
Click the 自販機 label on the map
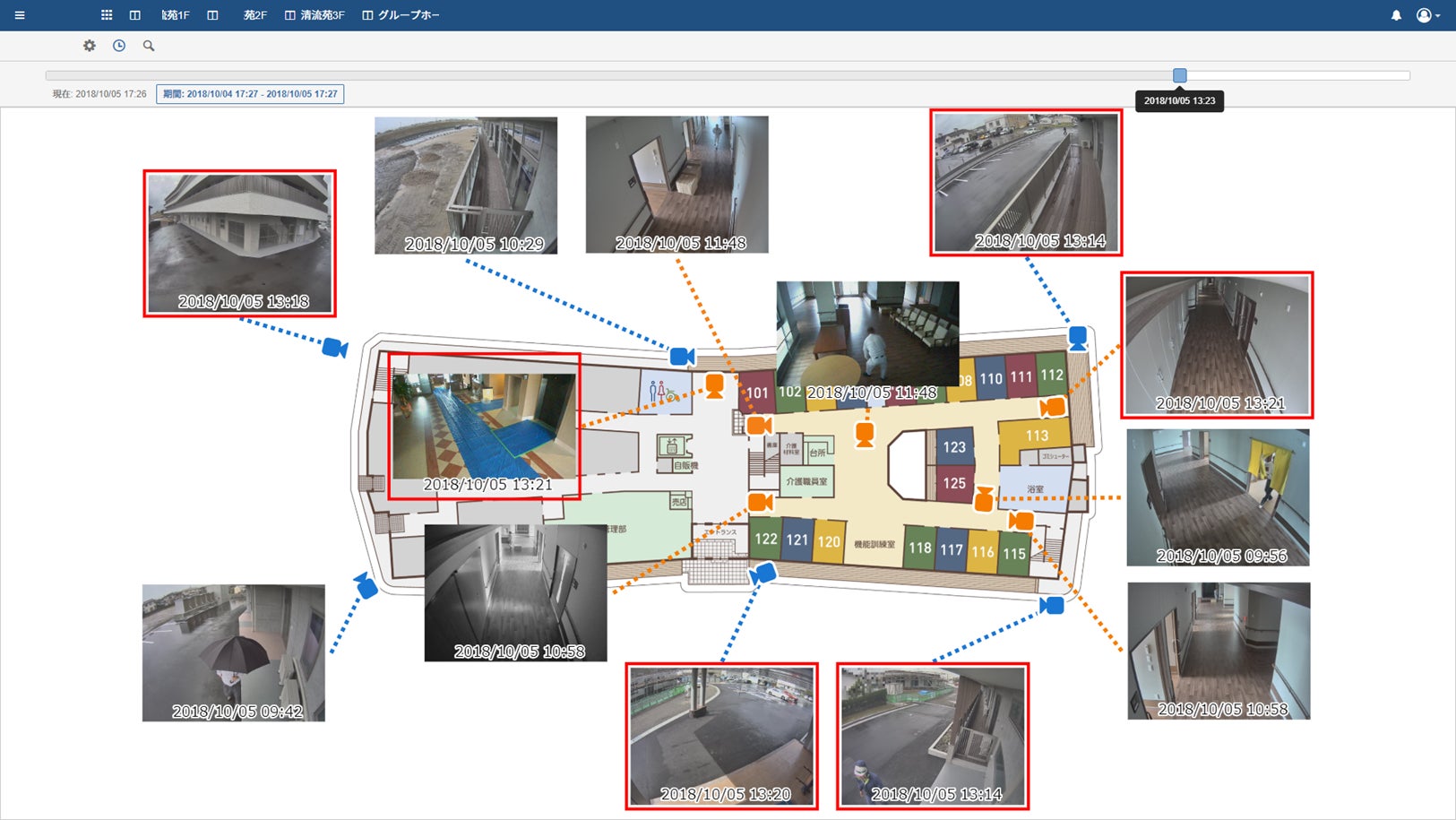(x=685, y=466)
